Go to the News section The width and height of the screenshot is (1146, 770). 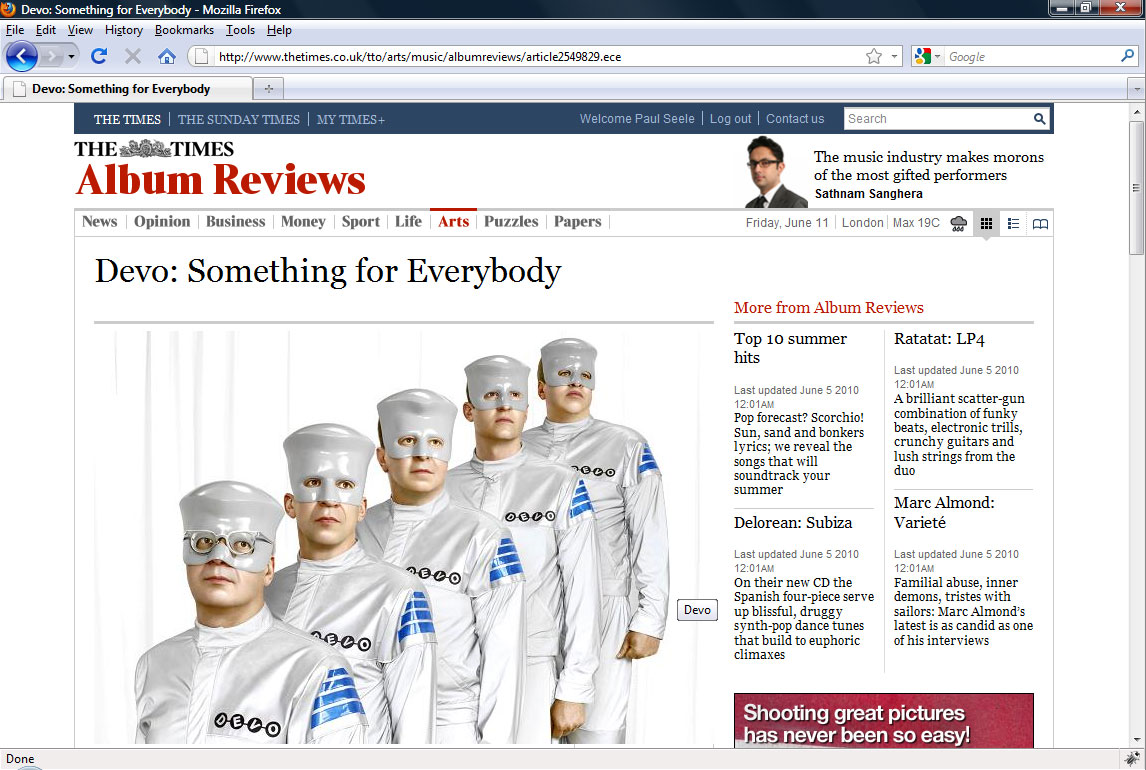coord(99,221)
